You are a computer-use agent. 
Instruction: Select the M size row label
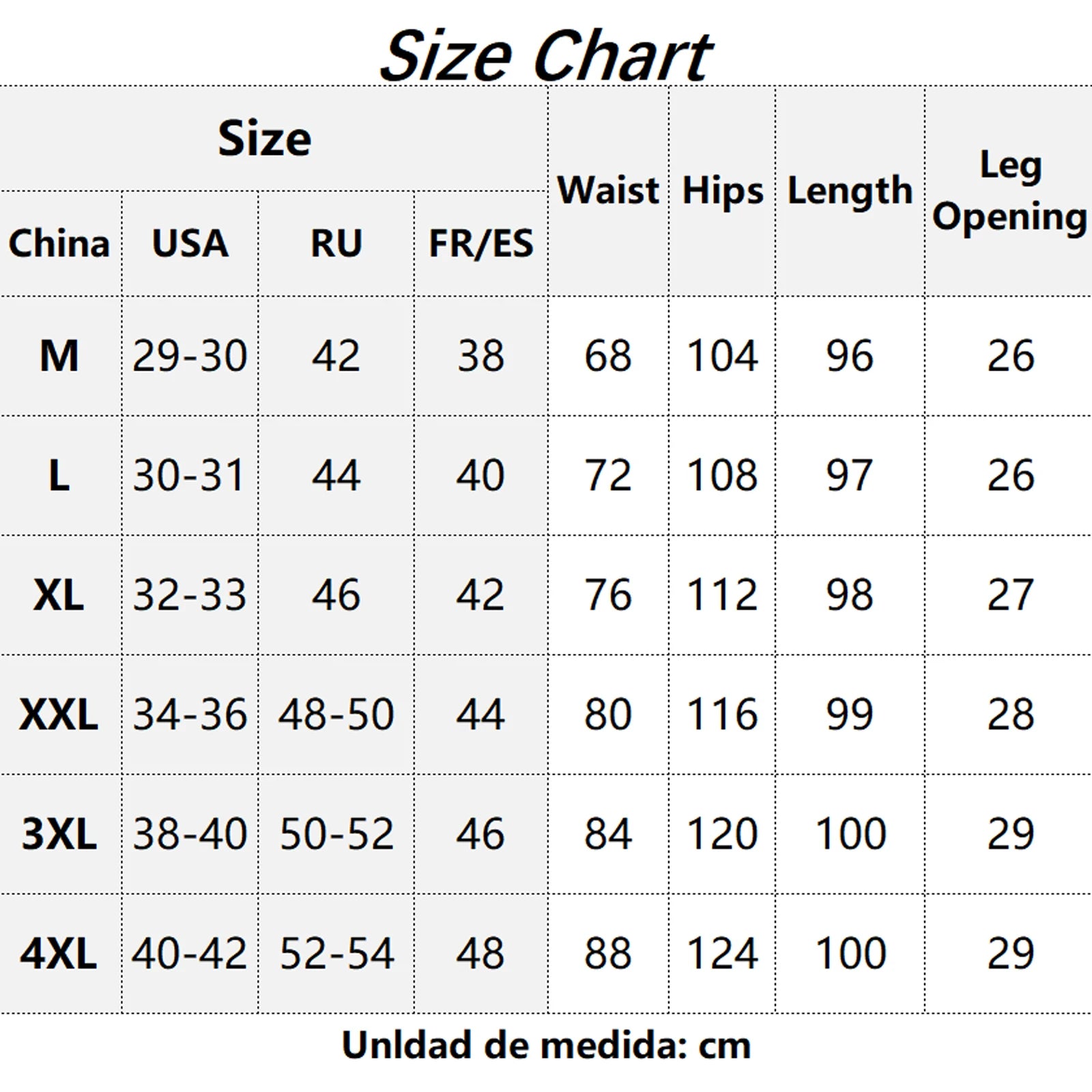pos(59,356)
